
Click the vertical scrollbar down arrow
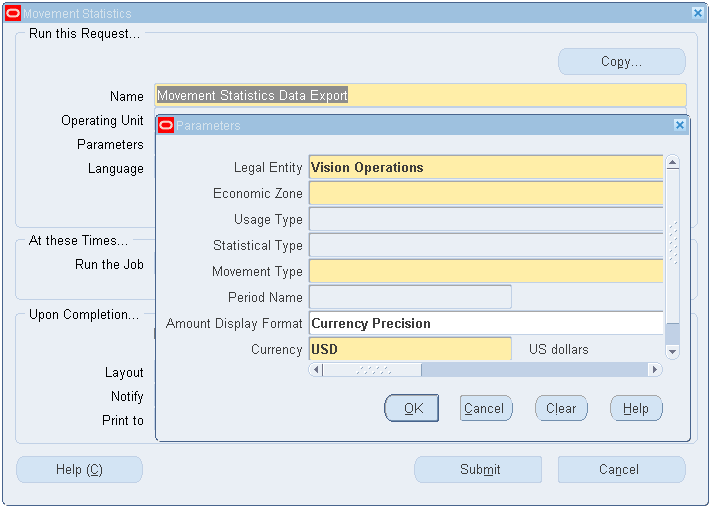[x=672, y=352]
